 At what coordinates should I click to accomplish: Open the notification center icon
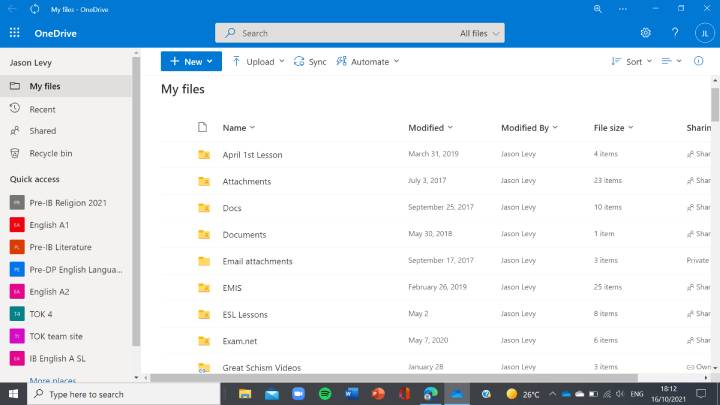701,394
